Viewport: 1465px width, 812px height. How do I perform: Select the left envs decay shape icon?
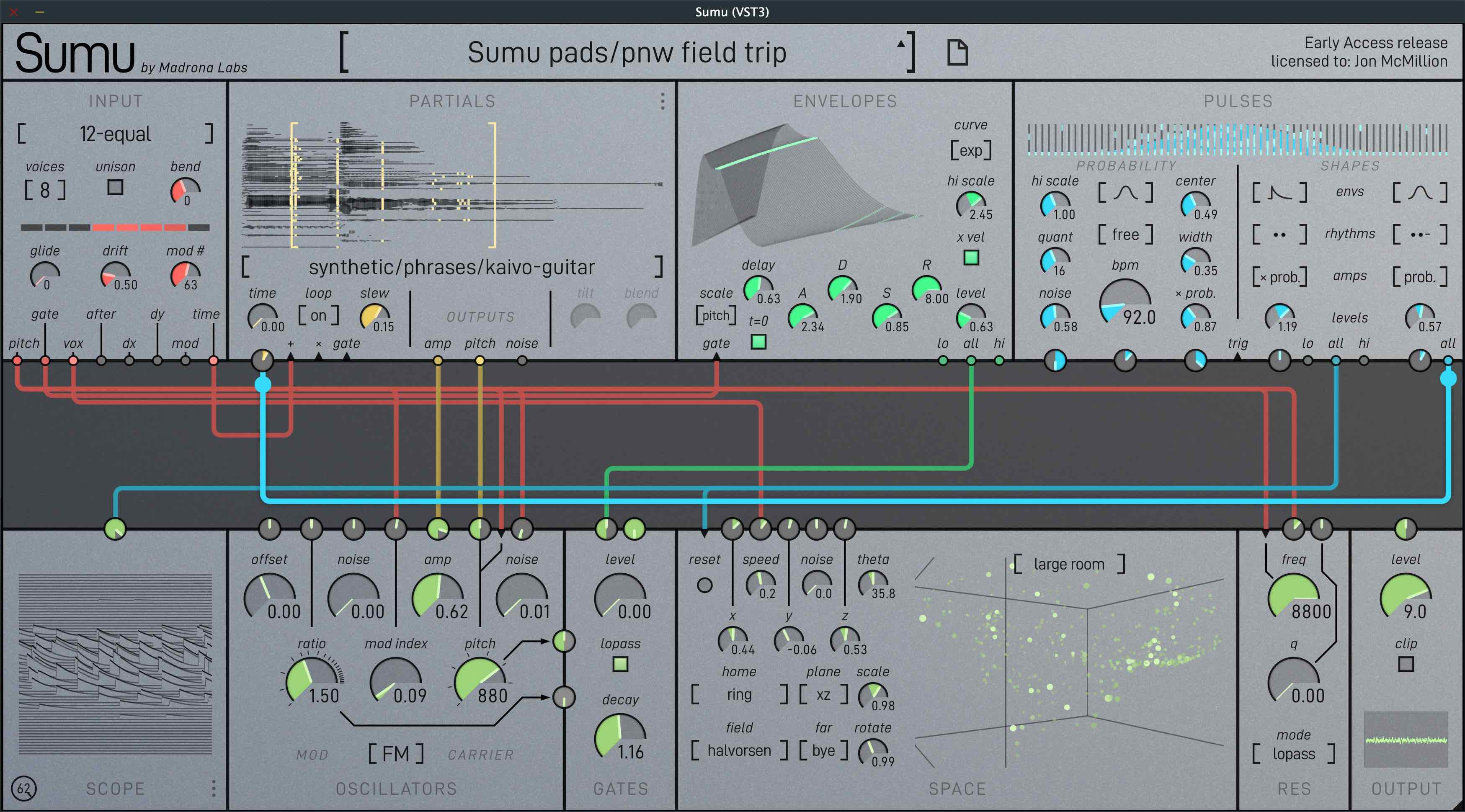coord(1279,192)
